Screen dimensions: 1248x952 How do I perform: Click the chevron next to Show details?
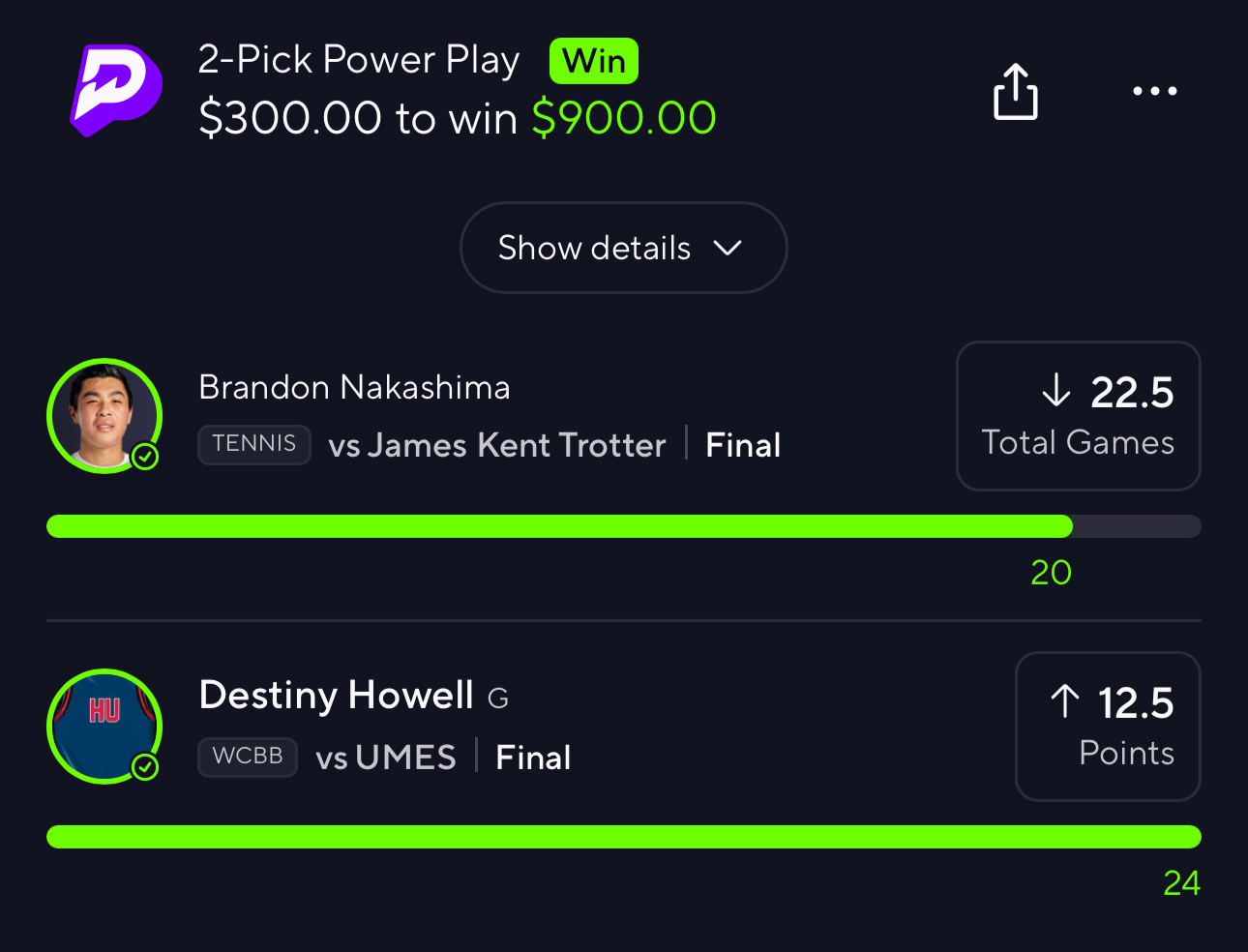(728, 249)
